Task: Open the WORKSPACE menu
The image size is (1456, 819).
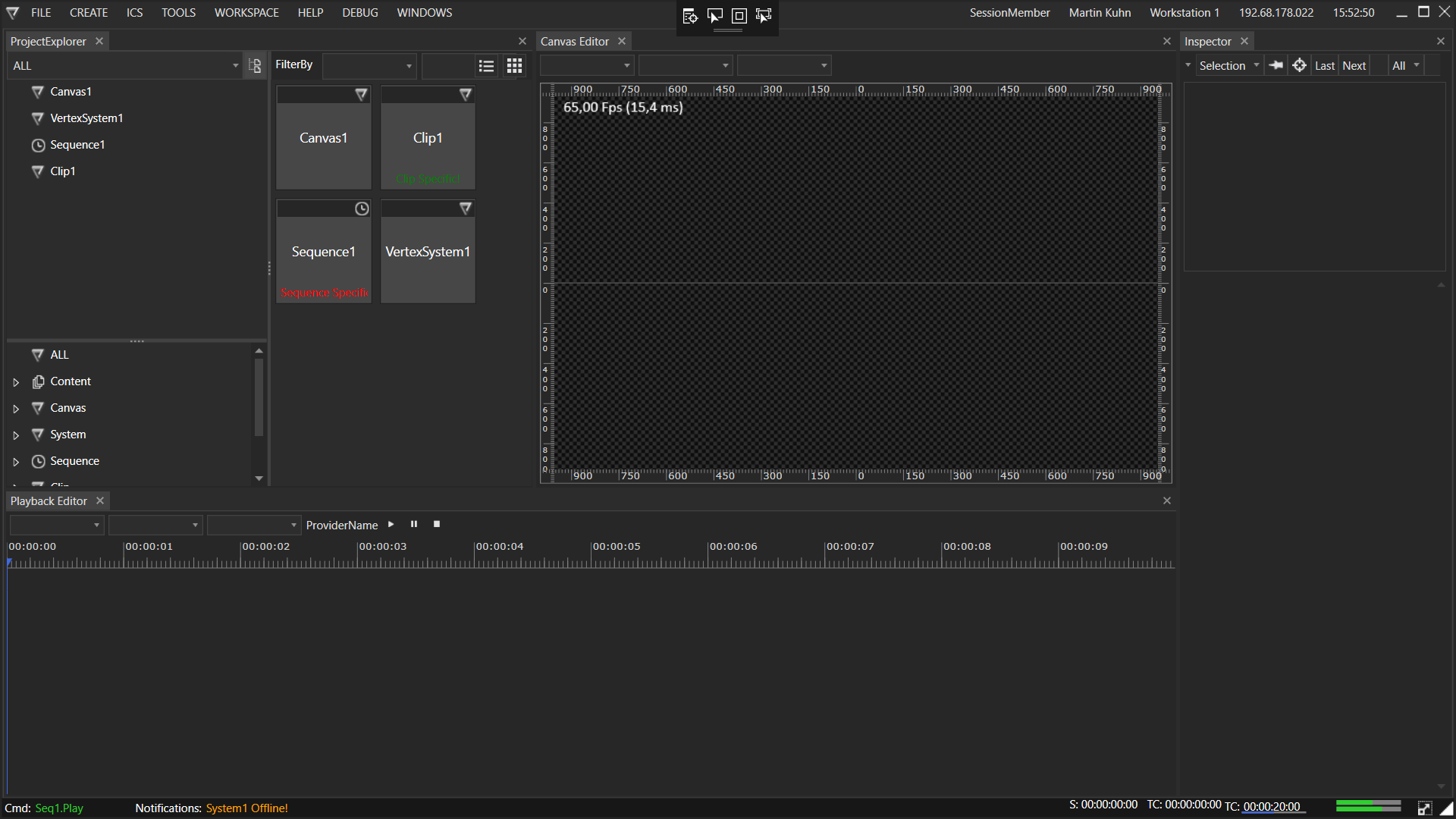Action: click(246, 13)
